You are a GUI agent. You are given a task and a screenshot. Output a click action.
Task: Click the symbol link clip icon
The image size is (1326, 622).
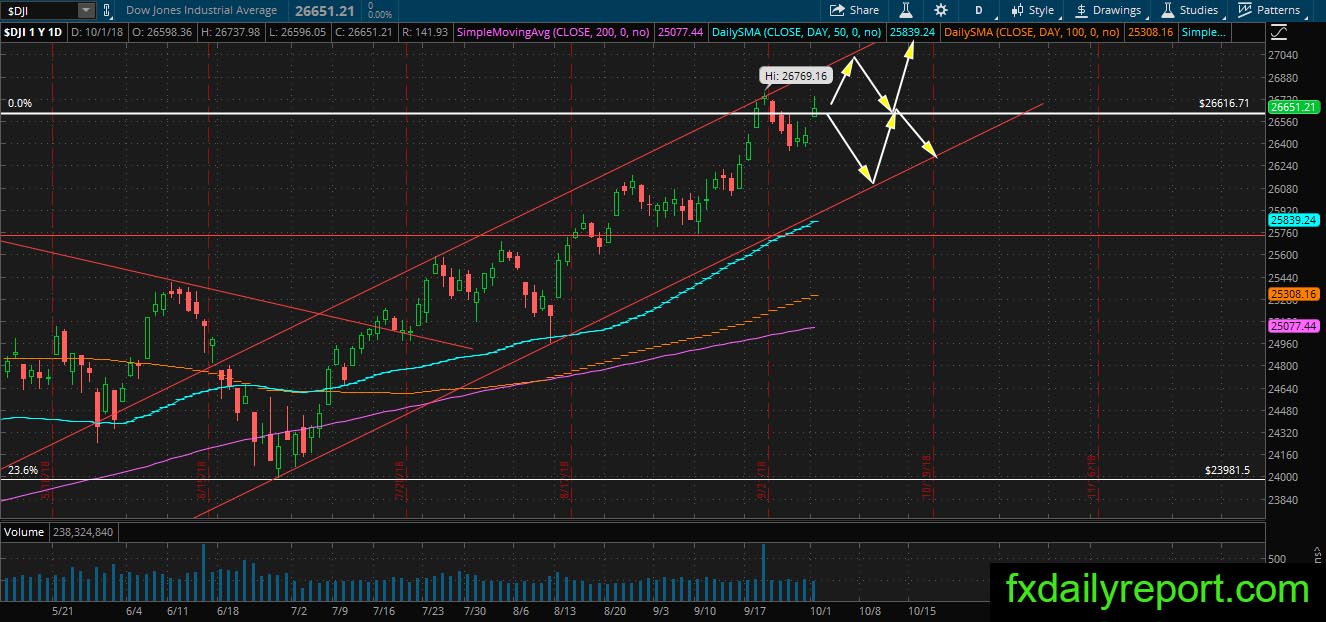pyautogui.click(x=106, y=10)
